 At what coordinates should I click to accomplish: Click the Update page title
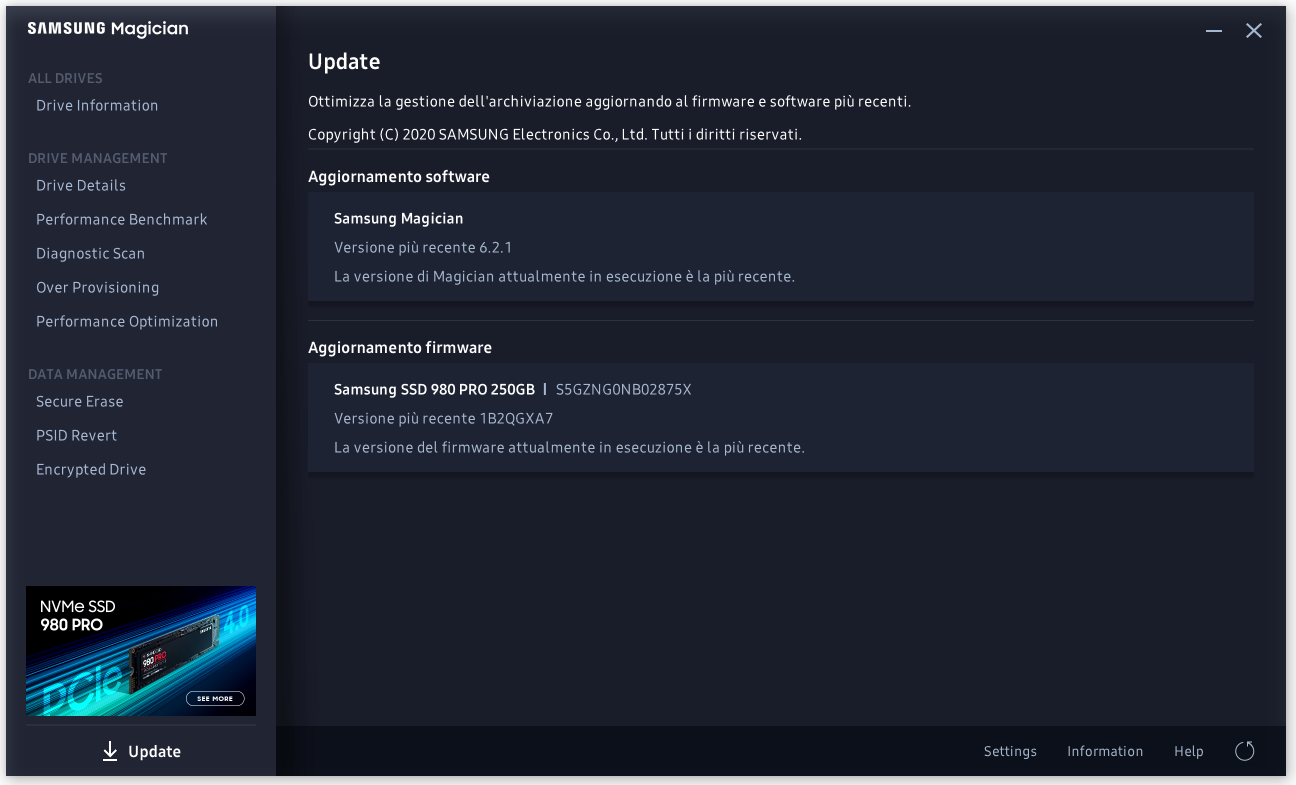click(x=344, y=61)
